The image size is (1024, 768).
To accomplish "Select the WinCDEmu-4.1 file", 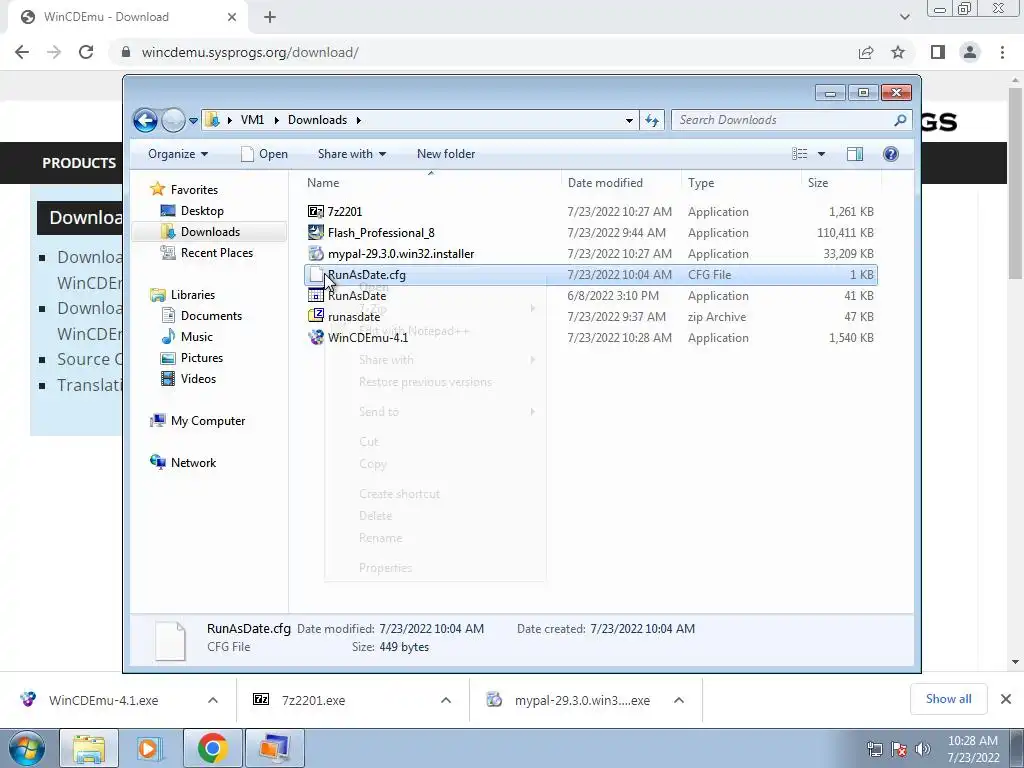I will [591, 338].
